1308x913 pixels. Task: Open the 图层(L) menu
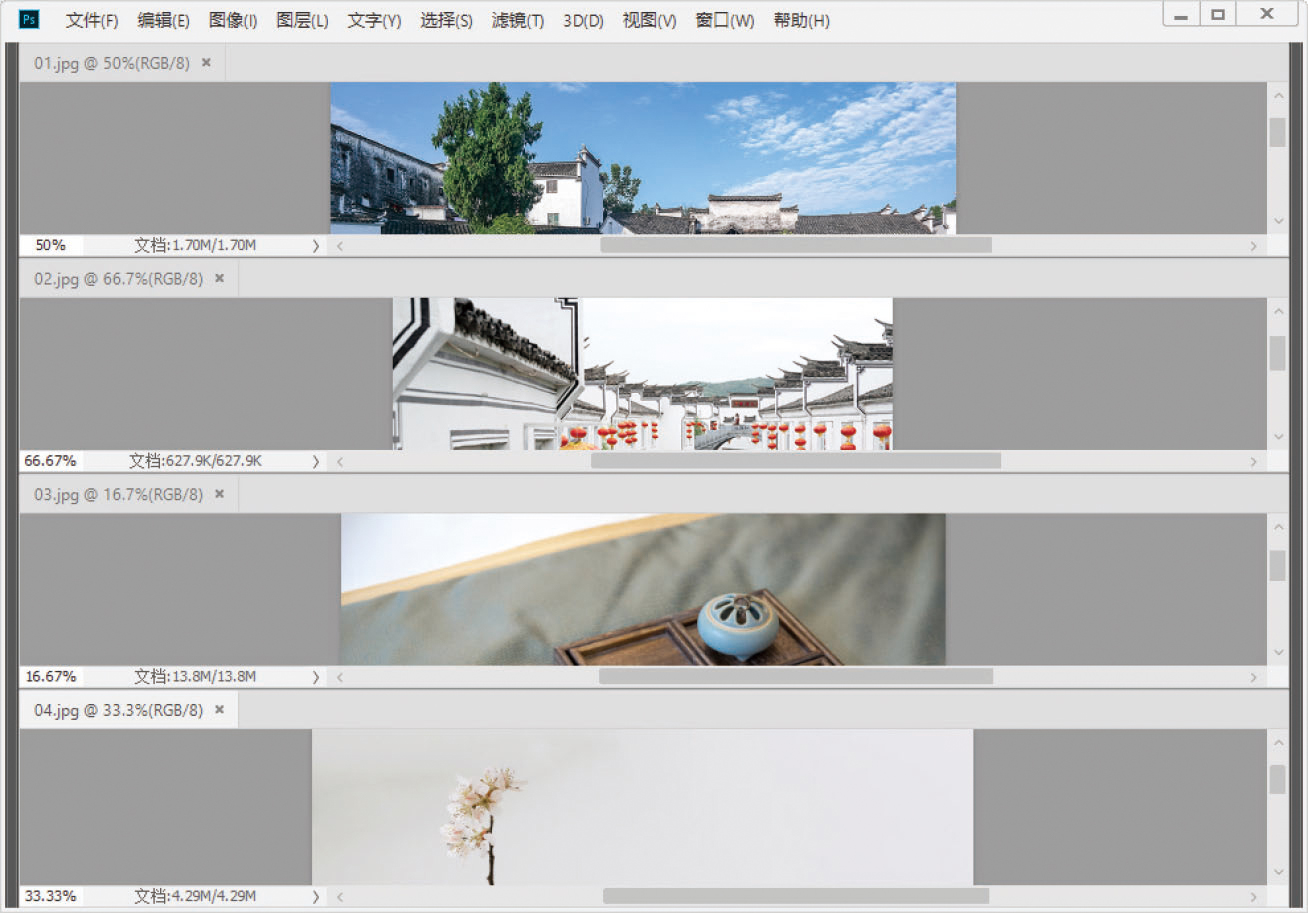(302, 20)
